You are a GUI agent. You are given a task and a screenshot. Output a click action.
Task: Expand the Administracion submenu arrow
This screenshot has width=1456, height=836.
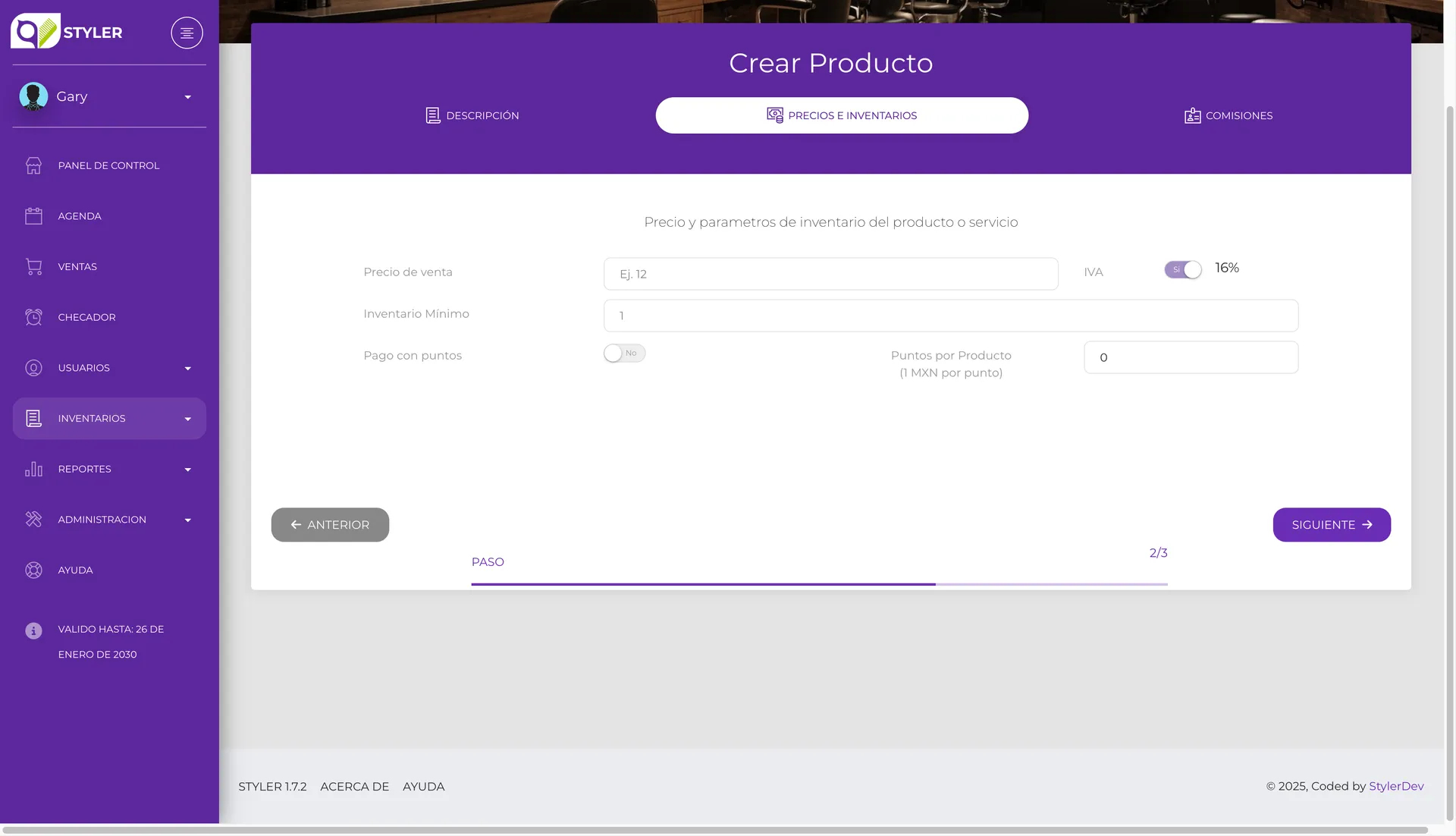click(187, 520)
